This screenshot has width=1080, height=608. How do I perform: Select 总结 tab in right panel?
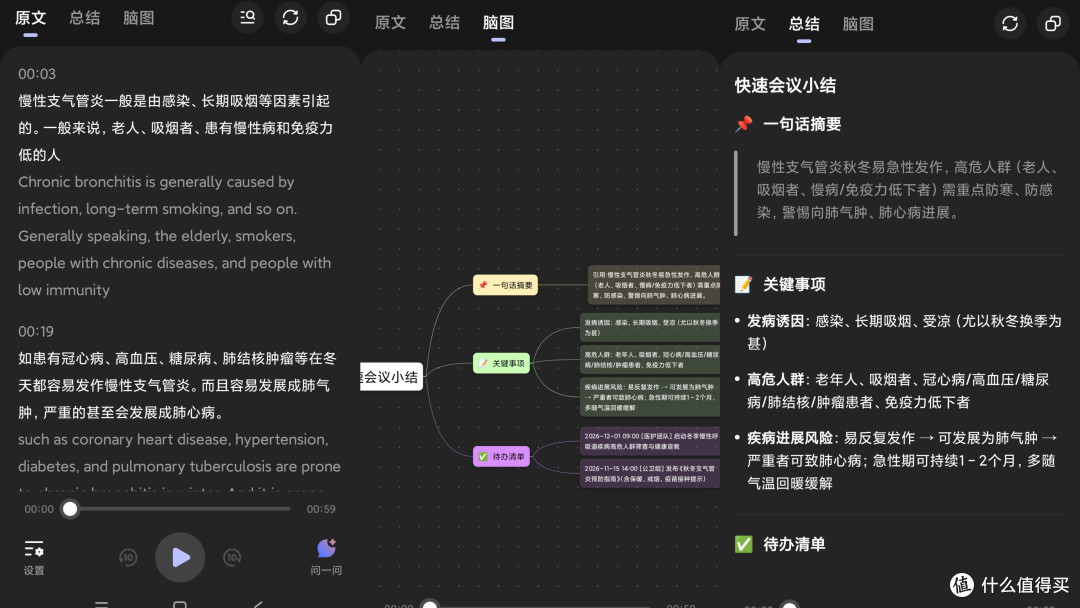tap(804, 24)
